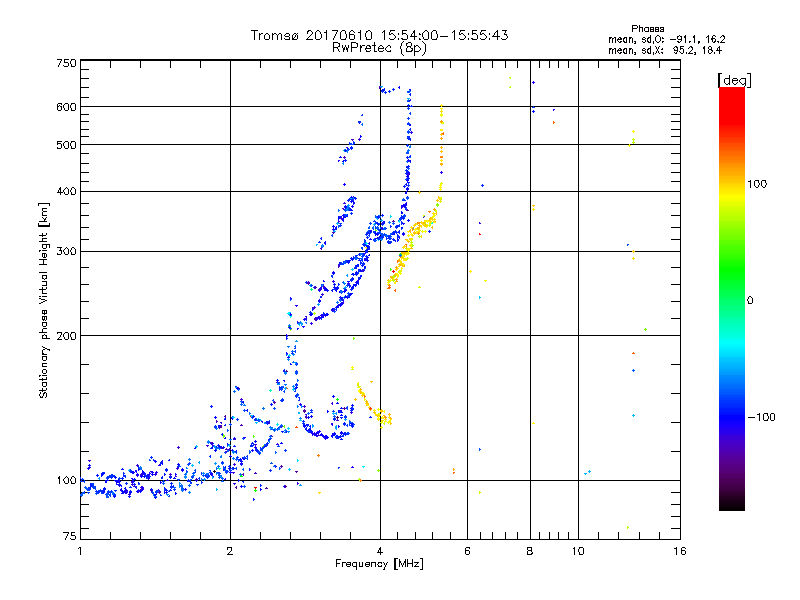
Task: Click the 200 km tick label on the y-axis
Action: (66, 336)
